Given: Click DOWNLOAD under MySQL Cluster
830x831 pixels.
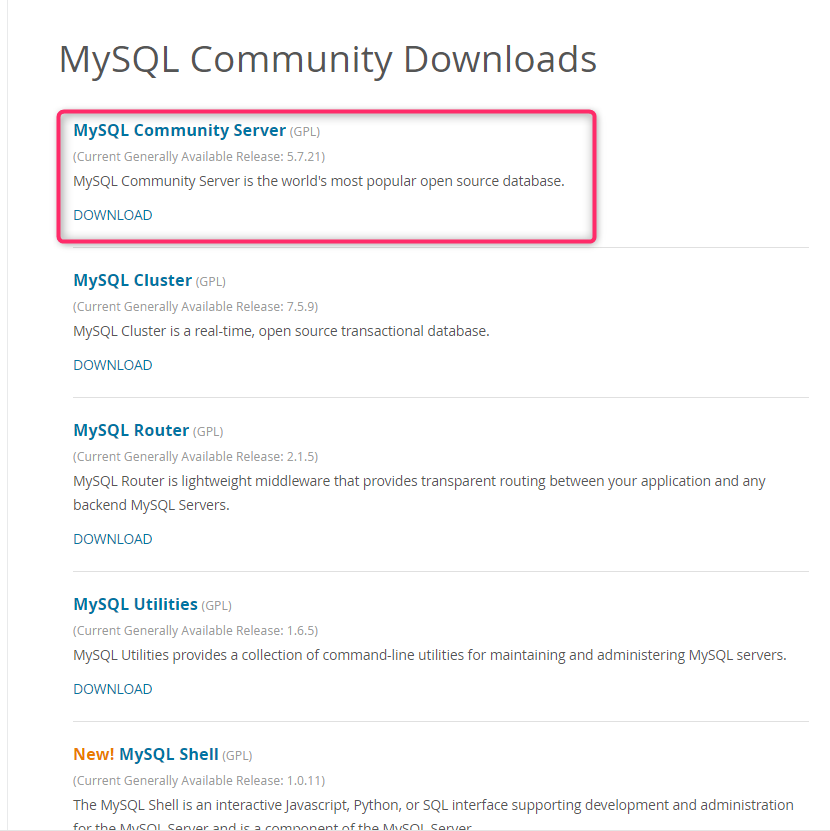Looking at the screenshot, I should point(113,365).
